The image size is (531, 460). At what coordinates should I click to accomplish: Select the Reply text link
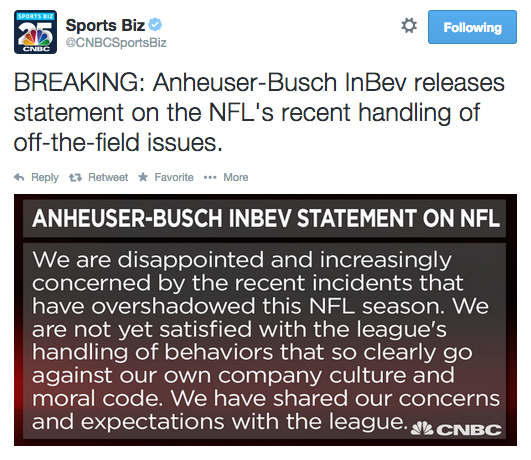click(x=45, y=177)
